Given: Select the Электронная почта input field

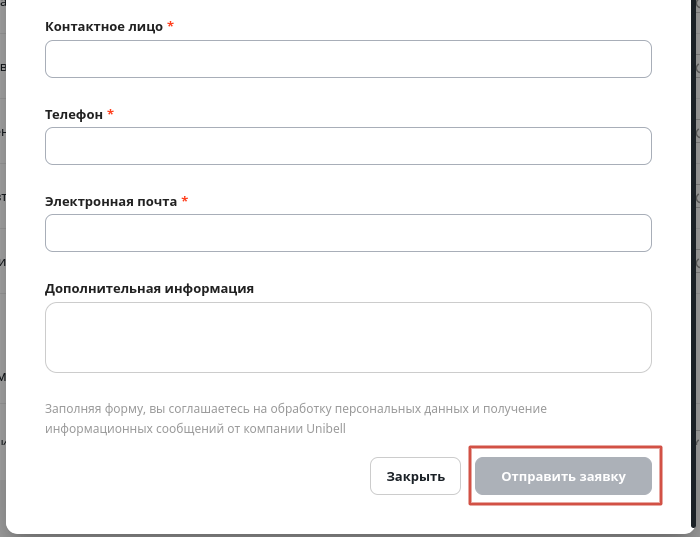Looking at the screenshot, I should (x=348, y=233).
